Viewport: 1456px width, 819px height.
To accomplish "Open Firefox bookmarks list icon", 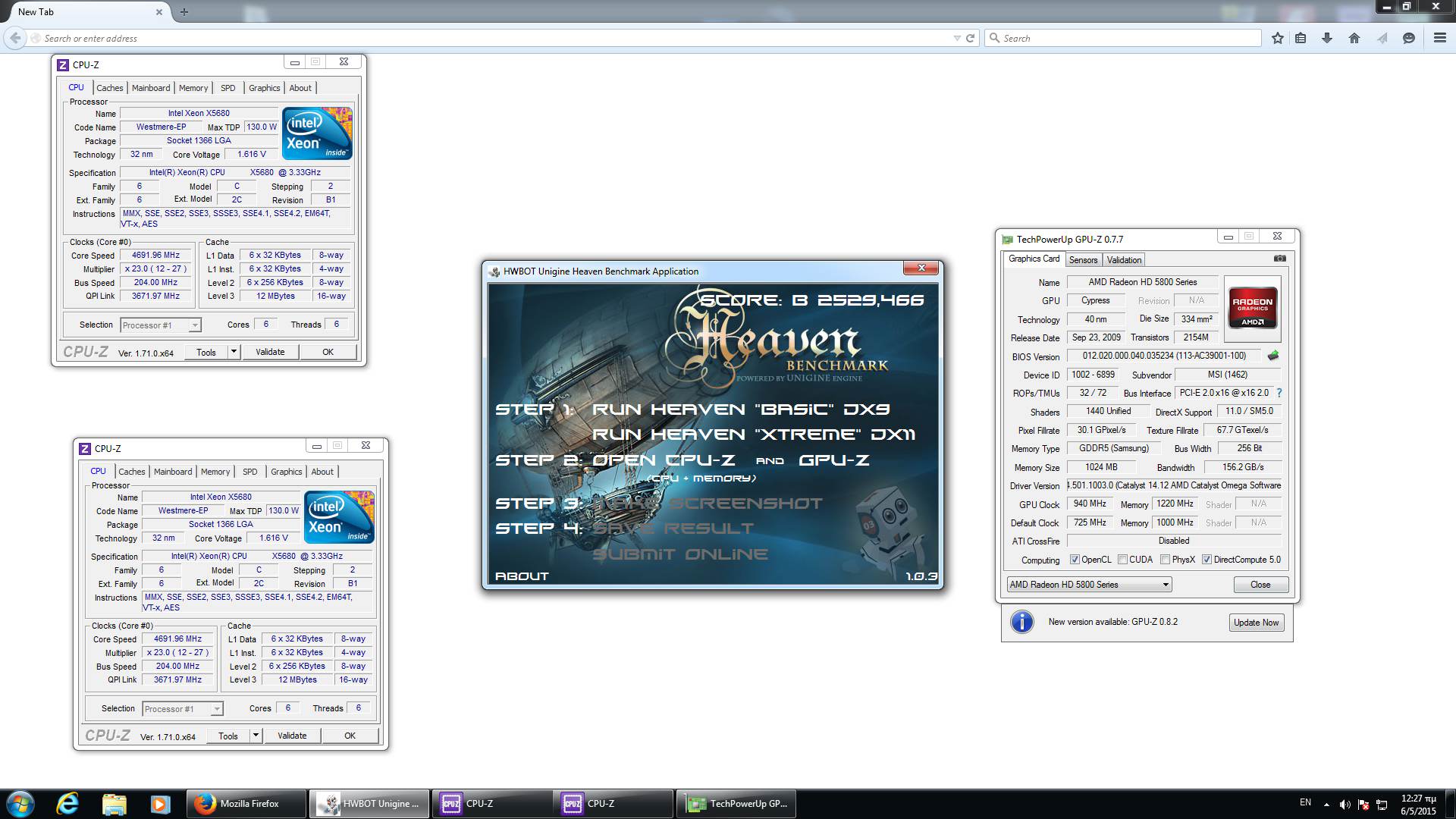I will (x=1301, y=38).
